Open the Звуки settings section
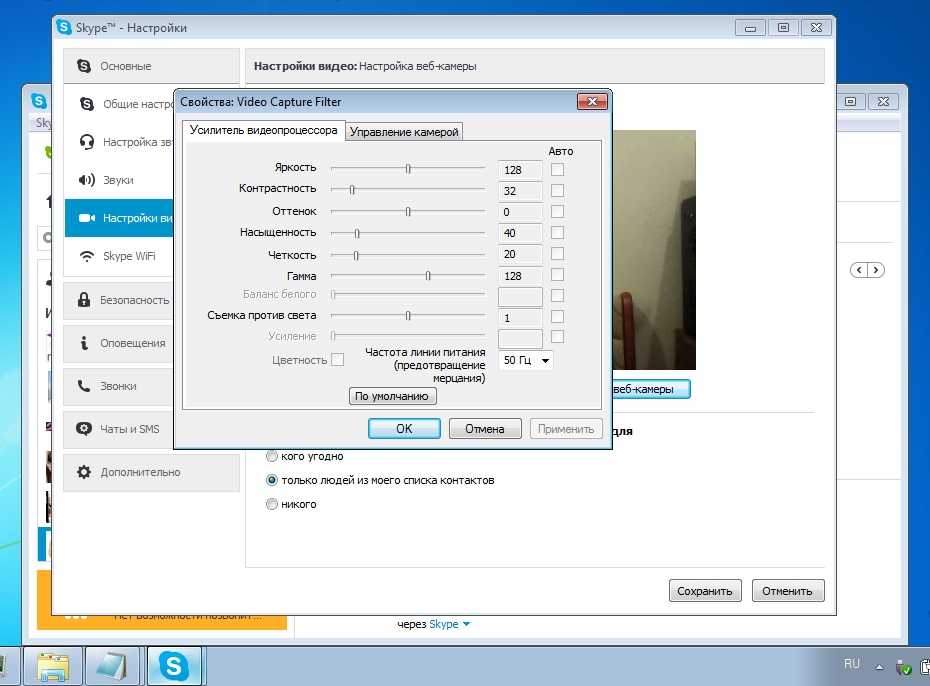The width and height of the screenshot is (930, 686). coord(117,180)
